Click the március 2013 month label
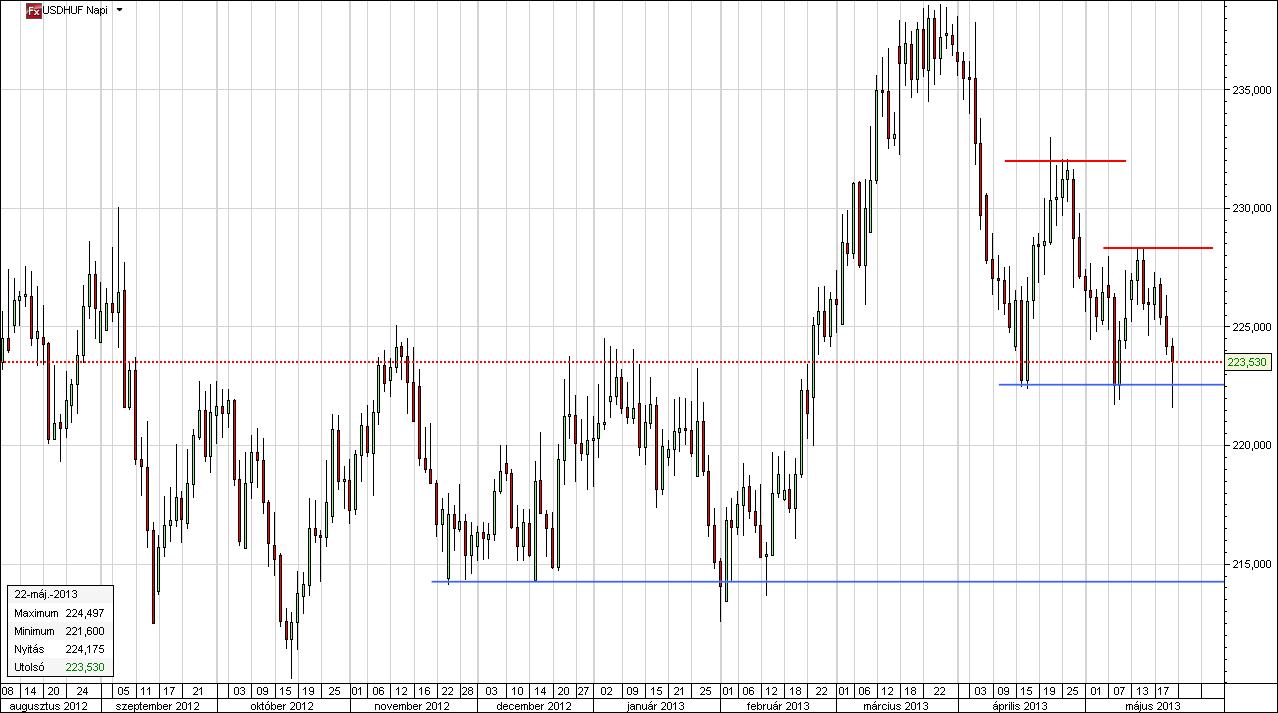 point(896,705)
